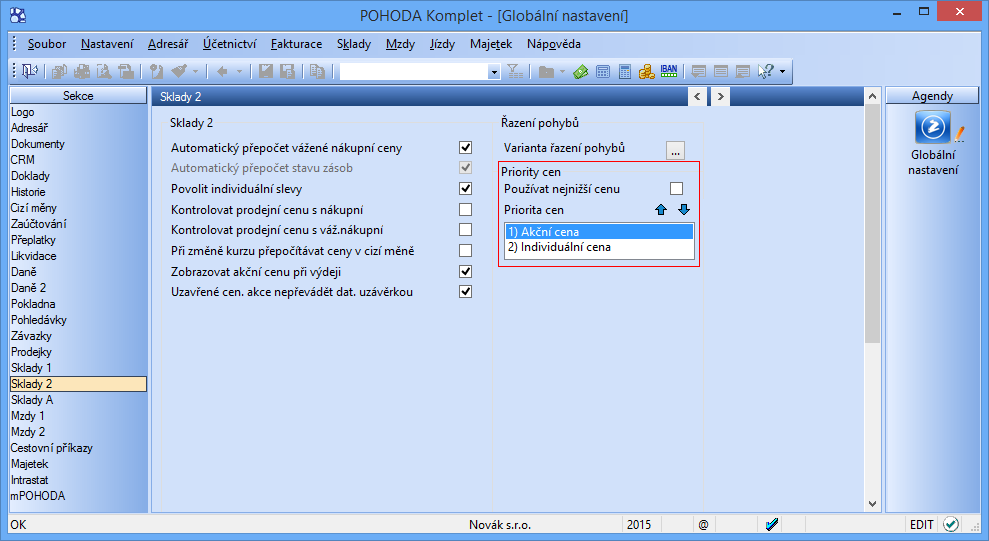Click the context help pointer icon
The width and height of the screenshot is (989, 541).
[x=765, y=72]
